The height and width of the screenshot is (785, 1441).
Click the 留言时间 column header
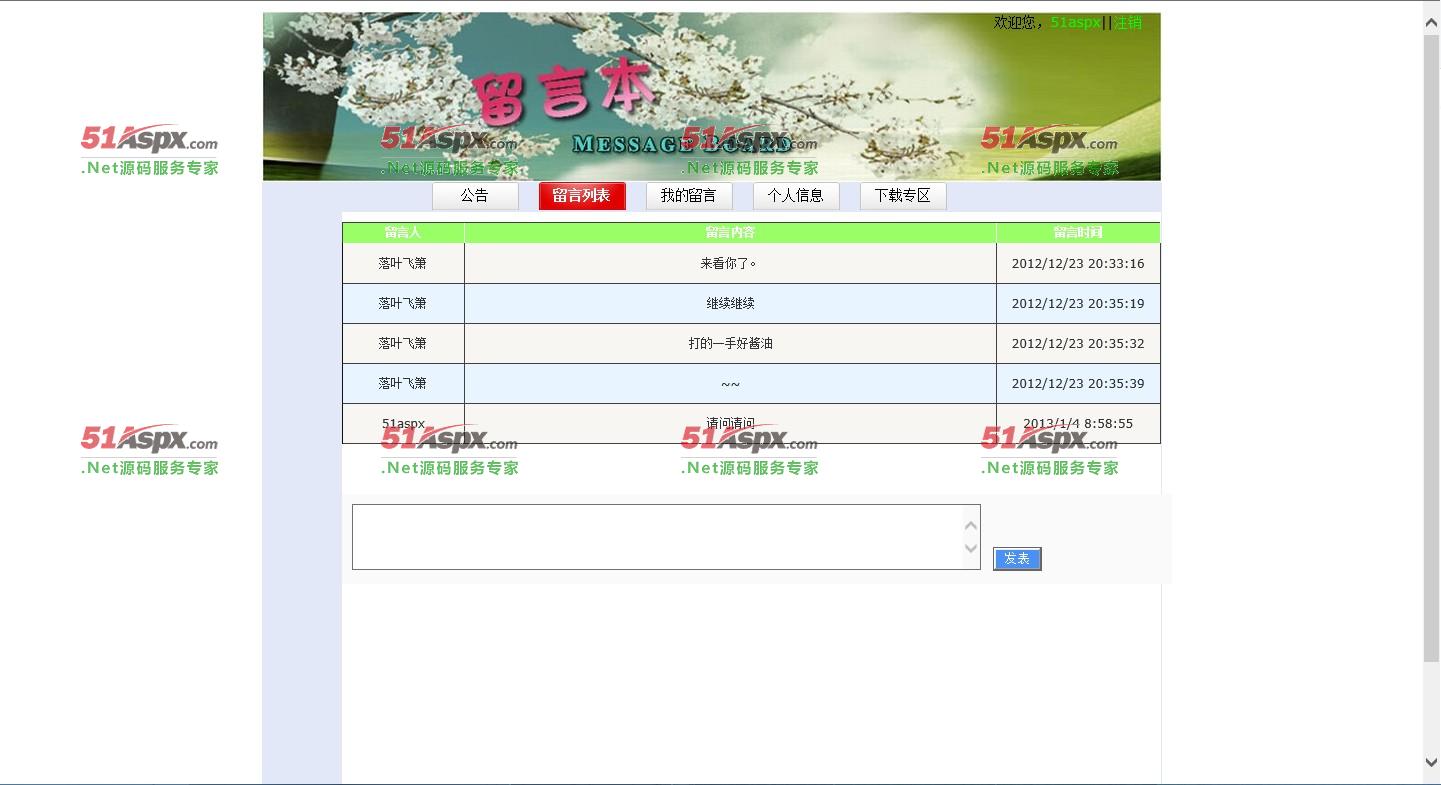pos(1078,232)
